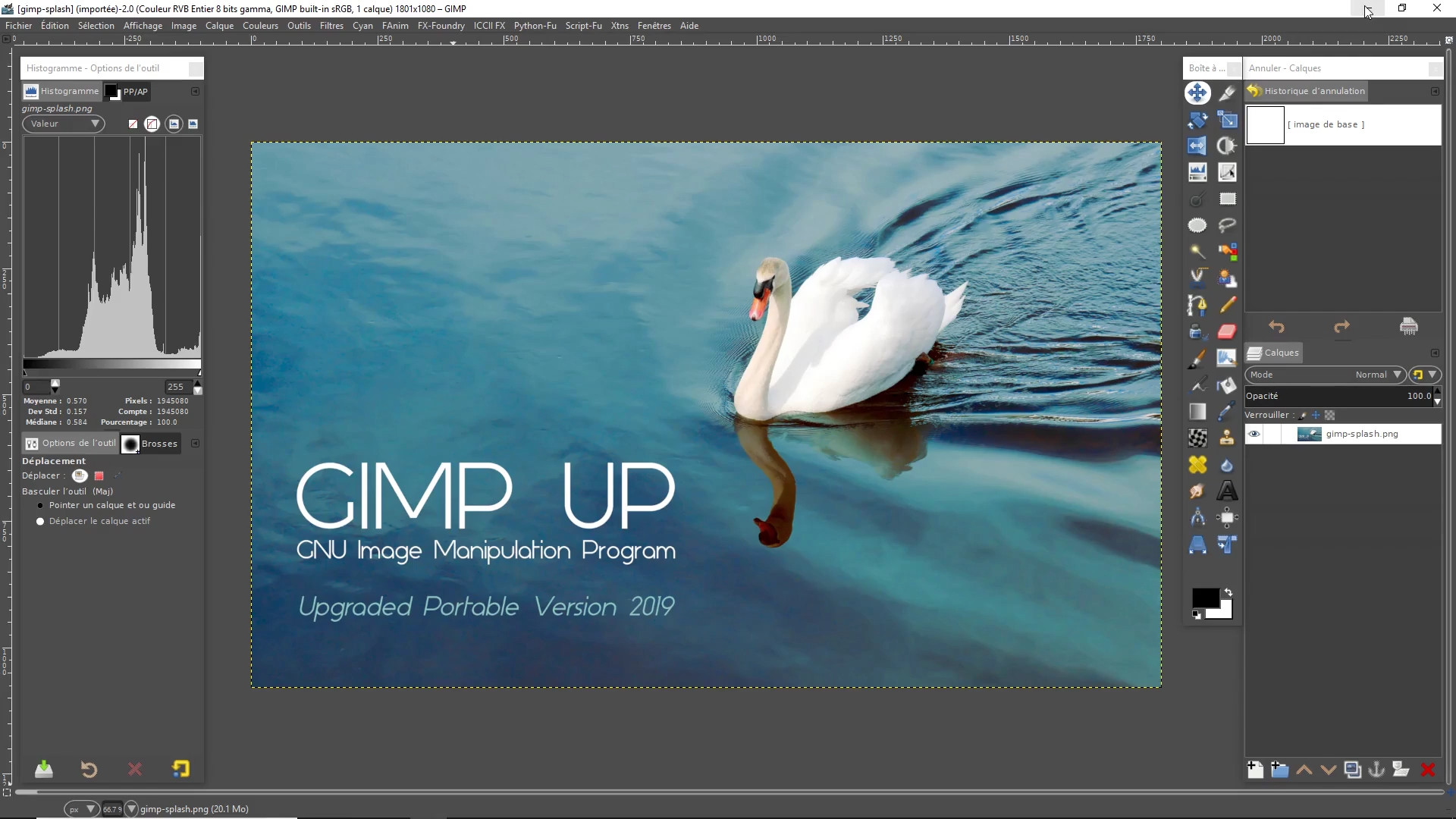Select the Color Picker eyedropper tool

(x=1227, y=412)
